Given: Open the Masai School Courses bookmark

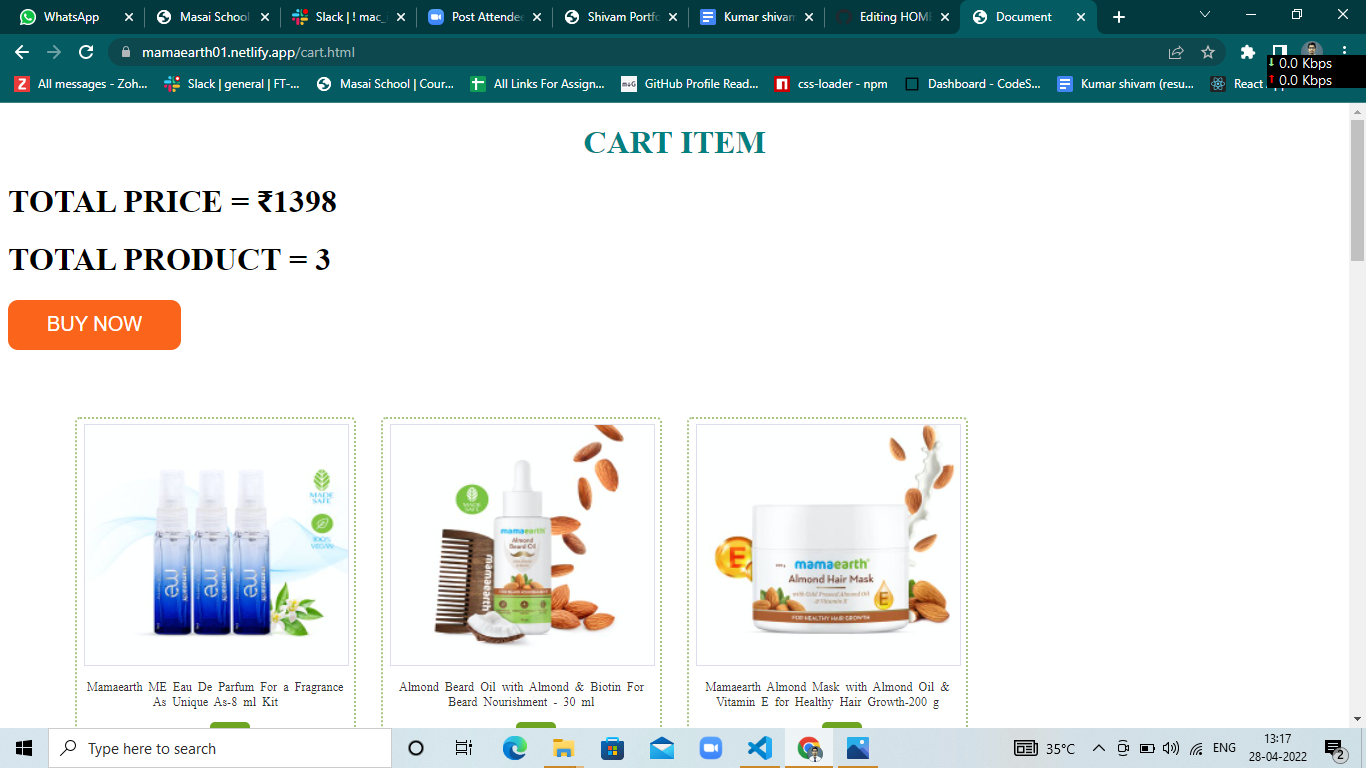Looking at the screenshot, I should tap(385, 84).
